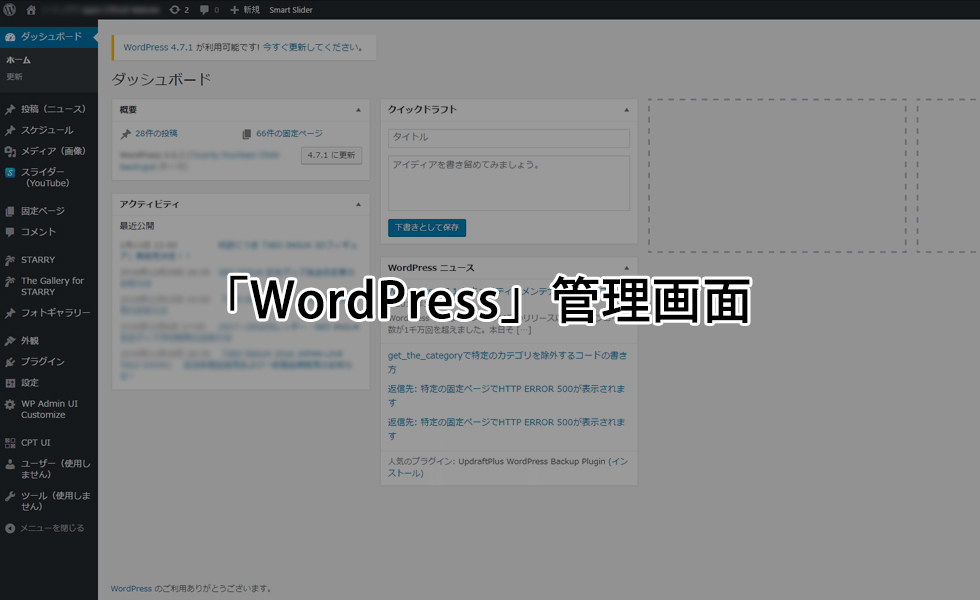The image size is (980, 600).
Task: Open the 28件の投稿 link
Action: coord(156,134)
